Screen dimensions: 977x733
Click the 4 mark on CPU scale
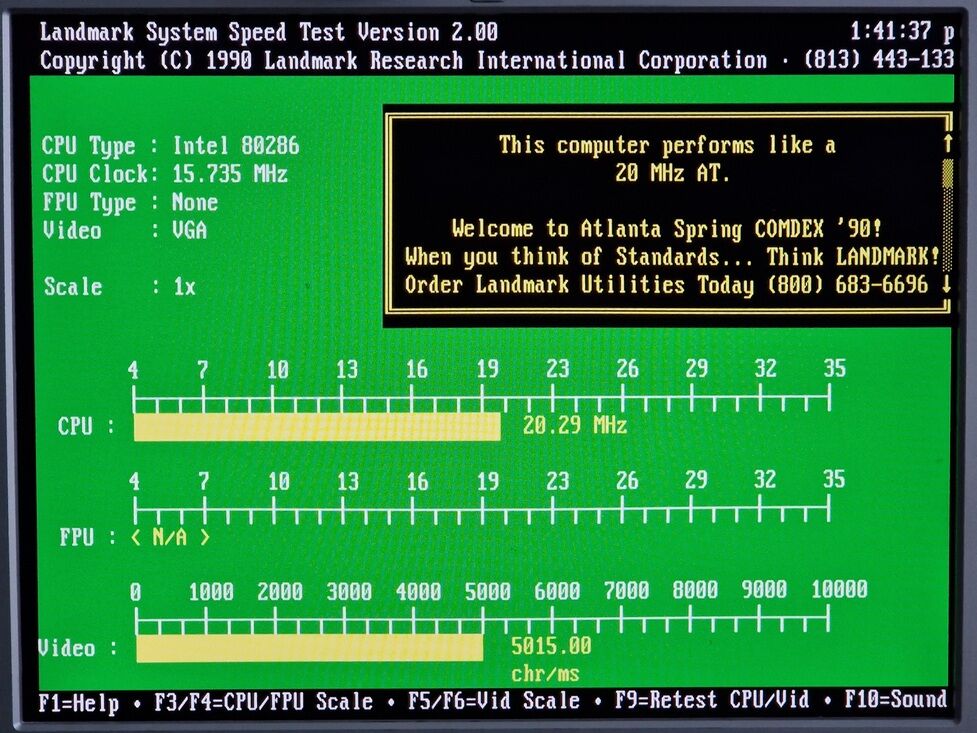(133, 370)
